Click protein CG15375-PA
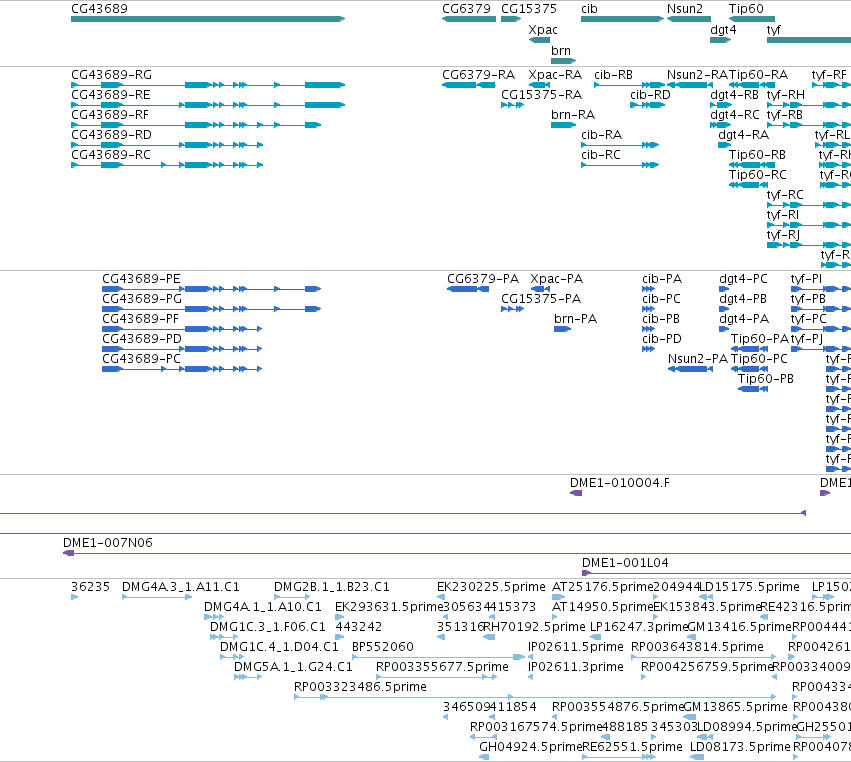This screenshot has height=762, width=851. [x=512, y=309]
